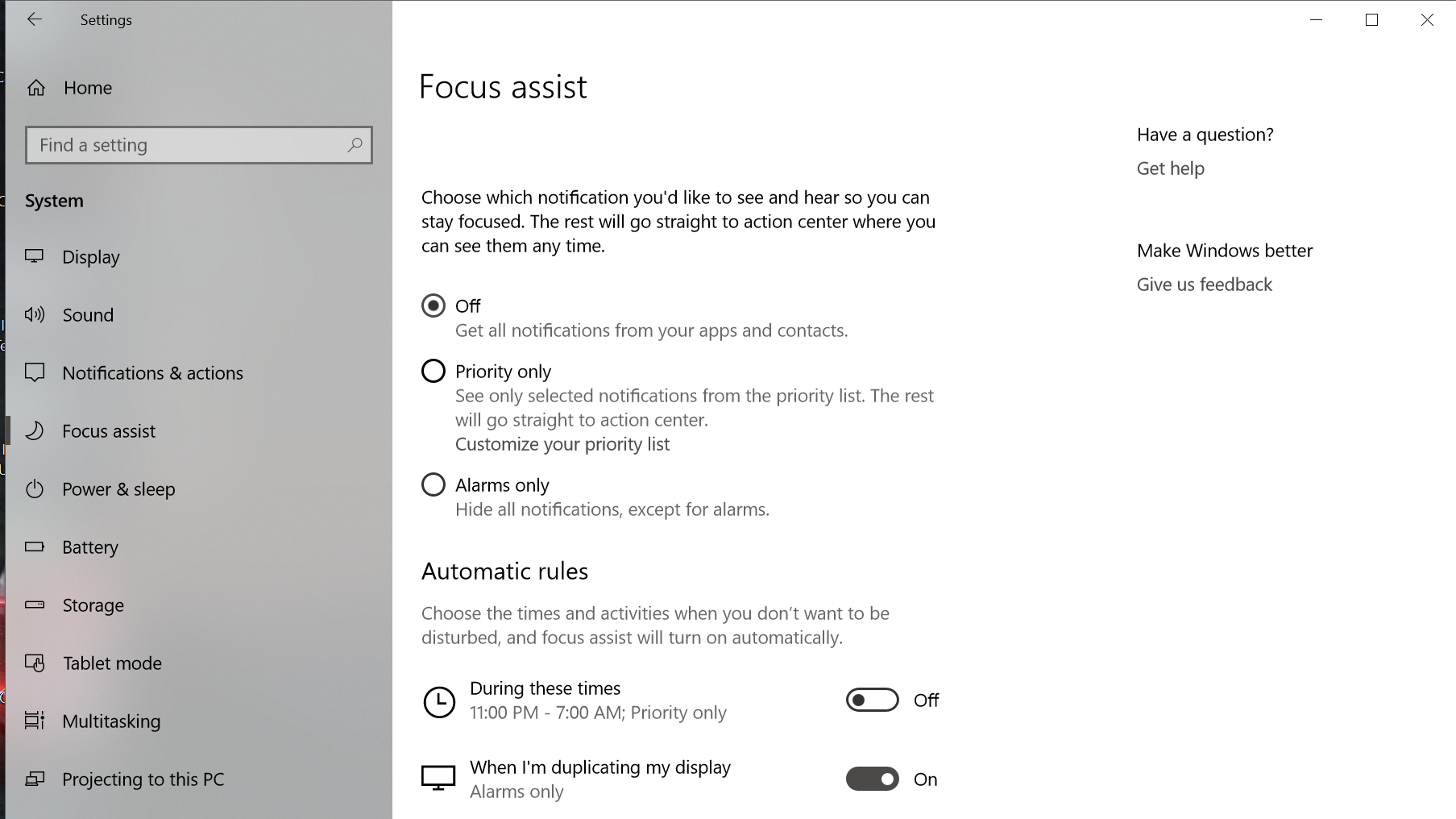Select the Off radio button
Image resolution: width=1456 pixels, height=819 pixels.
(433, 306)
